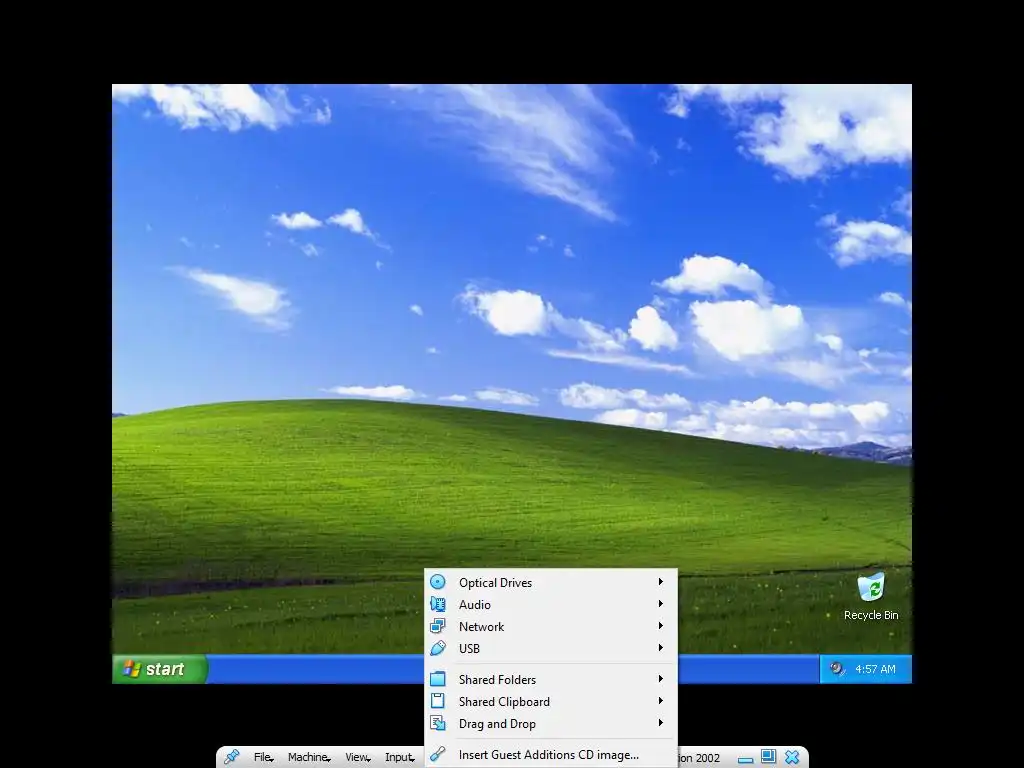Open the Input menu in mini toolbar
Screen dimensions: 1024x768
[399, 757]
